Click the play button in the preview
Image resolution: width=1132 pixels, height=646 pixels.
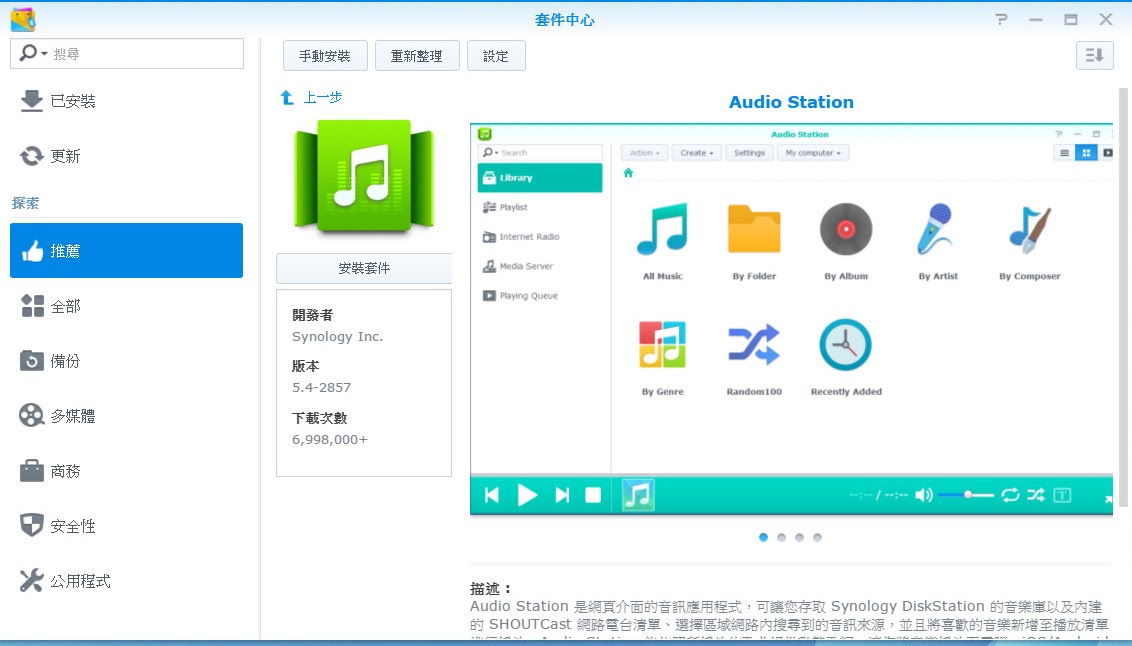tap(527, 495)
